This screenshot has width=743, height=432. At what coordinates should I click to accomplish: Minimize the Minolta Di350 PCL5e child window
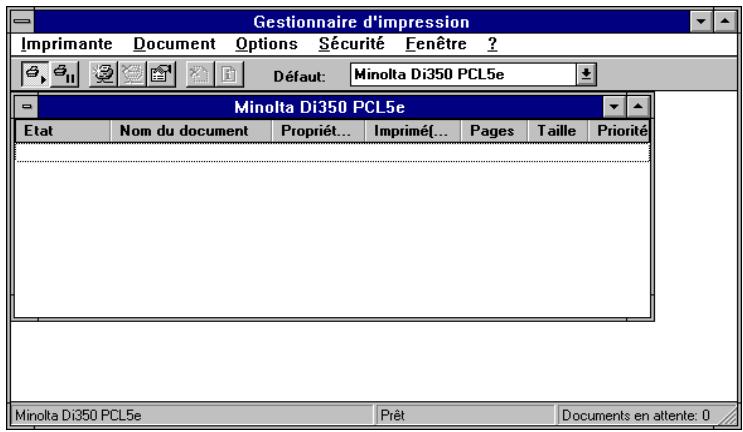tap(614, 107)
